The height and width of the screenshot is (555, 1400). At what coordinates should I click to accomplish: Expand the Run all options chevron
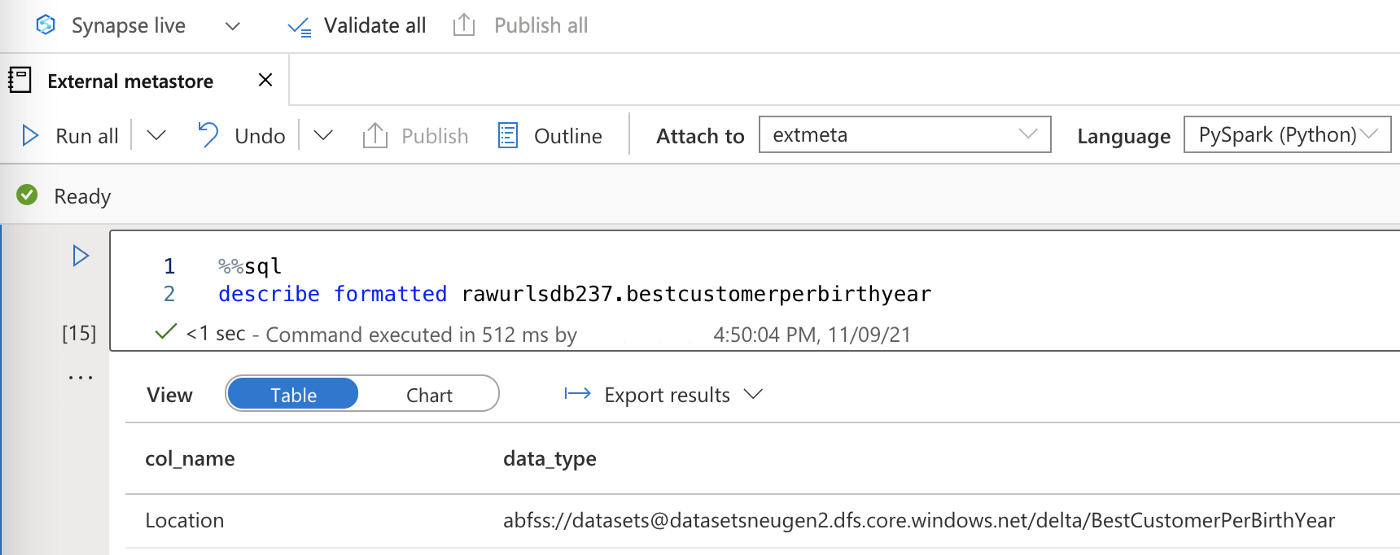(x=156, y=136)
